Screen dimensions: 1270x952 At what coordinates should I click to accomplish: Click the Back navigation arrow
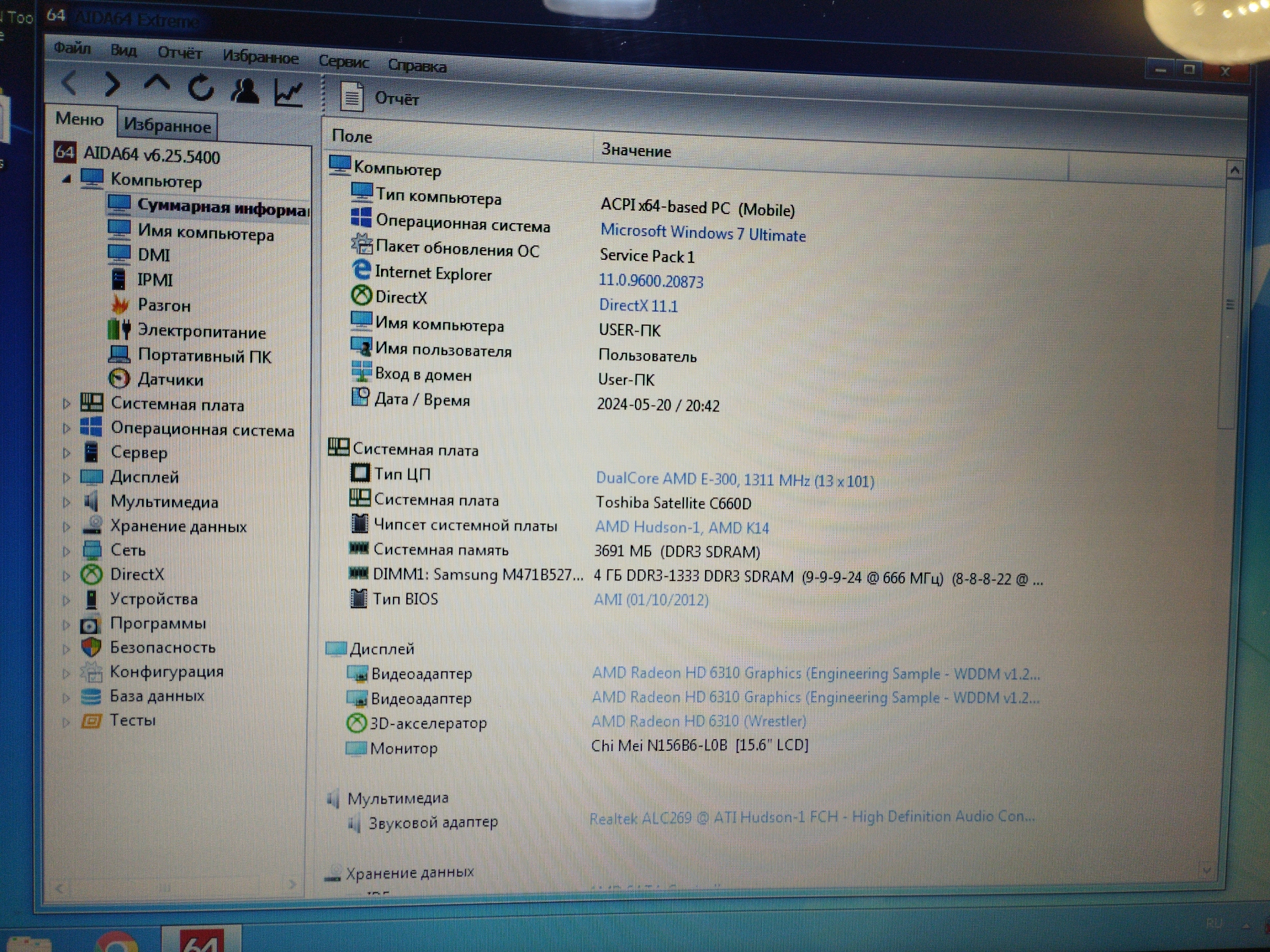(x=70, y=83)
